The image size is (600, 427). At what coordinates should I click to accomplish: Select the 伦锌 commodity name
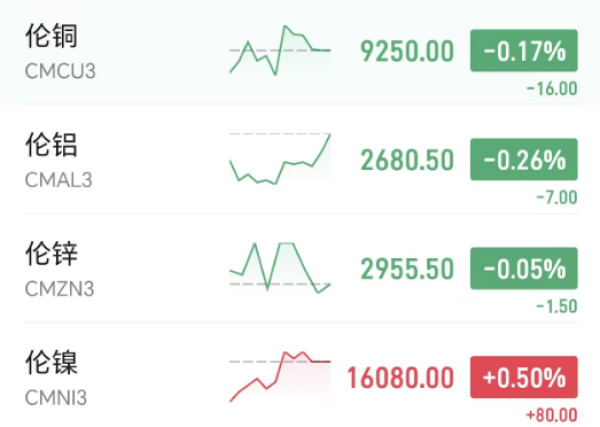pos(51,255)
